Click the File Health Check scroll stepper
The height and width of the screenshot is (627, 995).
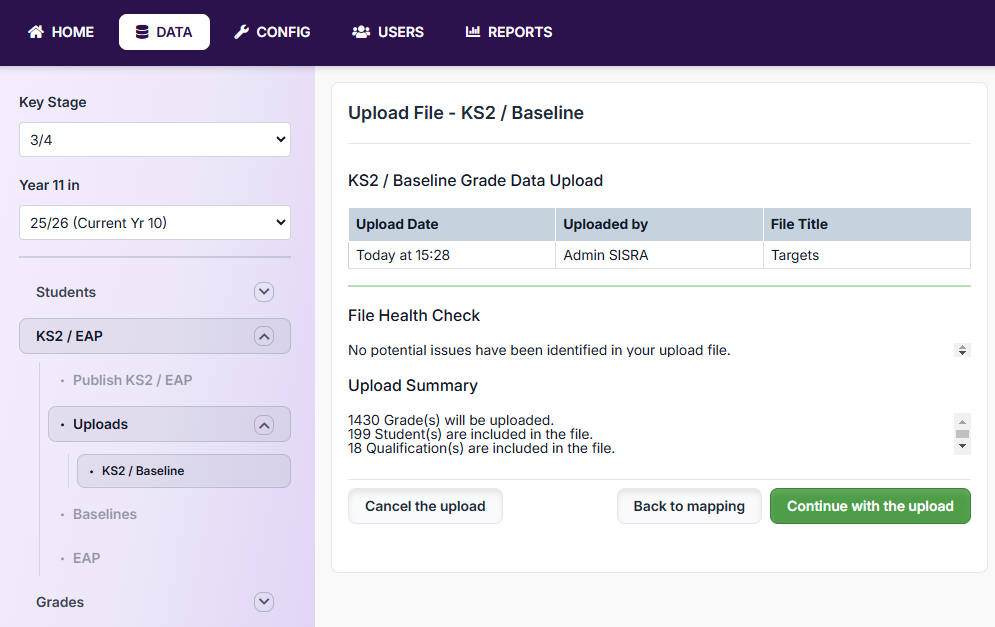(962, 351)
